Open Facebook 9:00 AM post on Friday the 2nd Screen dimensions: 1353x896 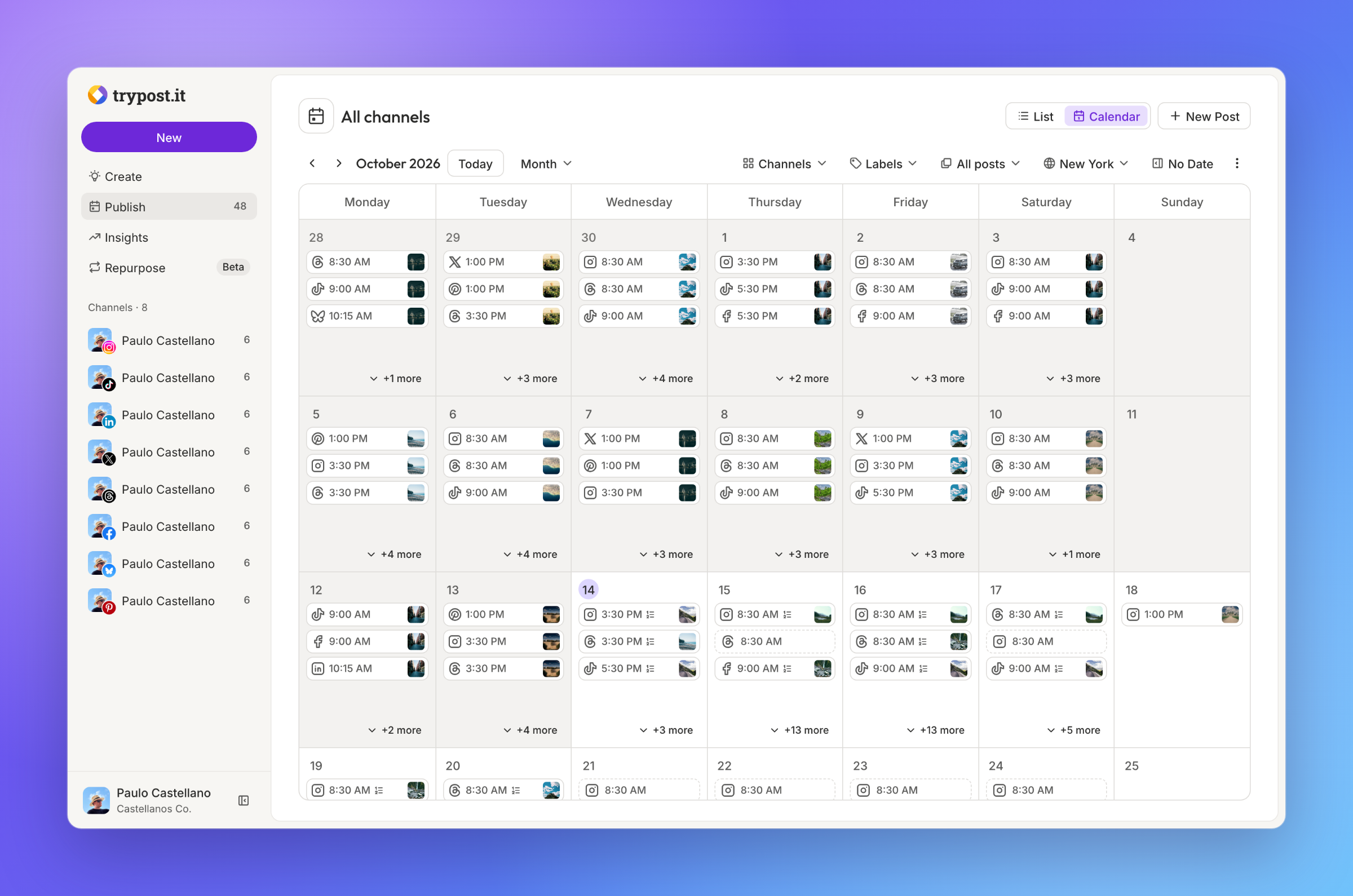(x=910, y=316)
